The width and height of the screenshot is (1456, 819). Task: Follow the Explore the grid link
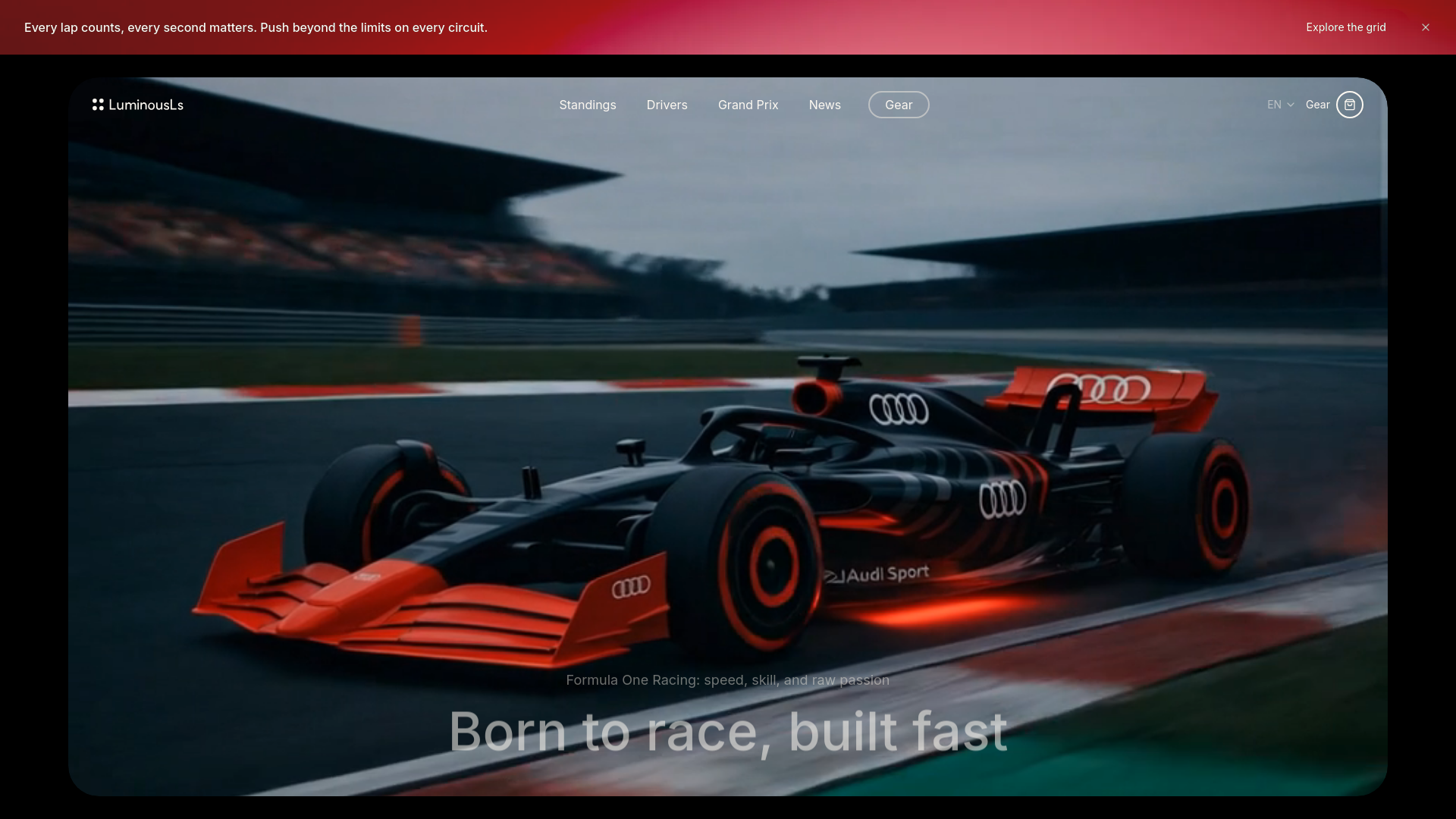pos(1346,27)
